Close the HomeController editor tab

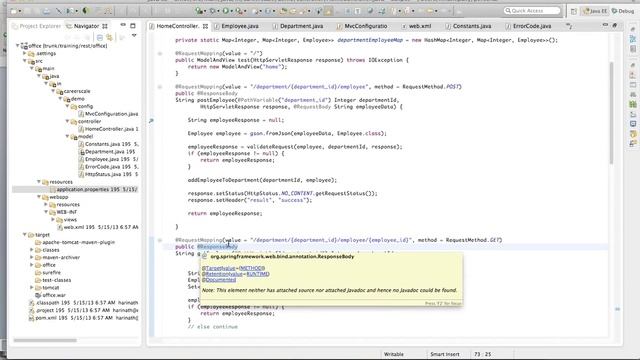(205, 26)
